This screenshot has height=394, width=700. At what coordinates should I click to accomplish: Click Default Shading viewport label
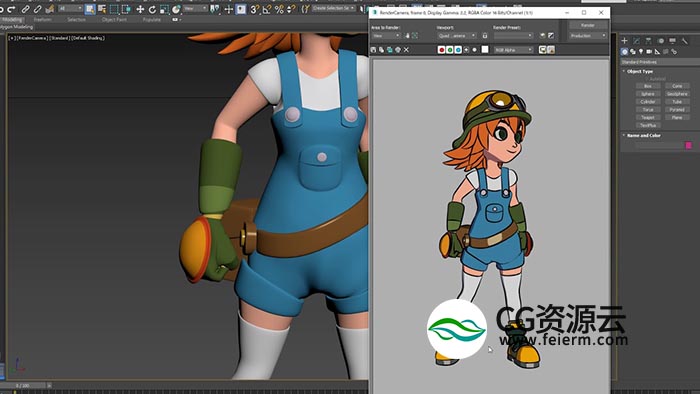pyautogui.click(x=88, y=38)
